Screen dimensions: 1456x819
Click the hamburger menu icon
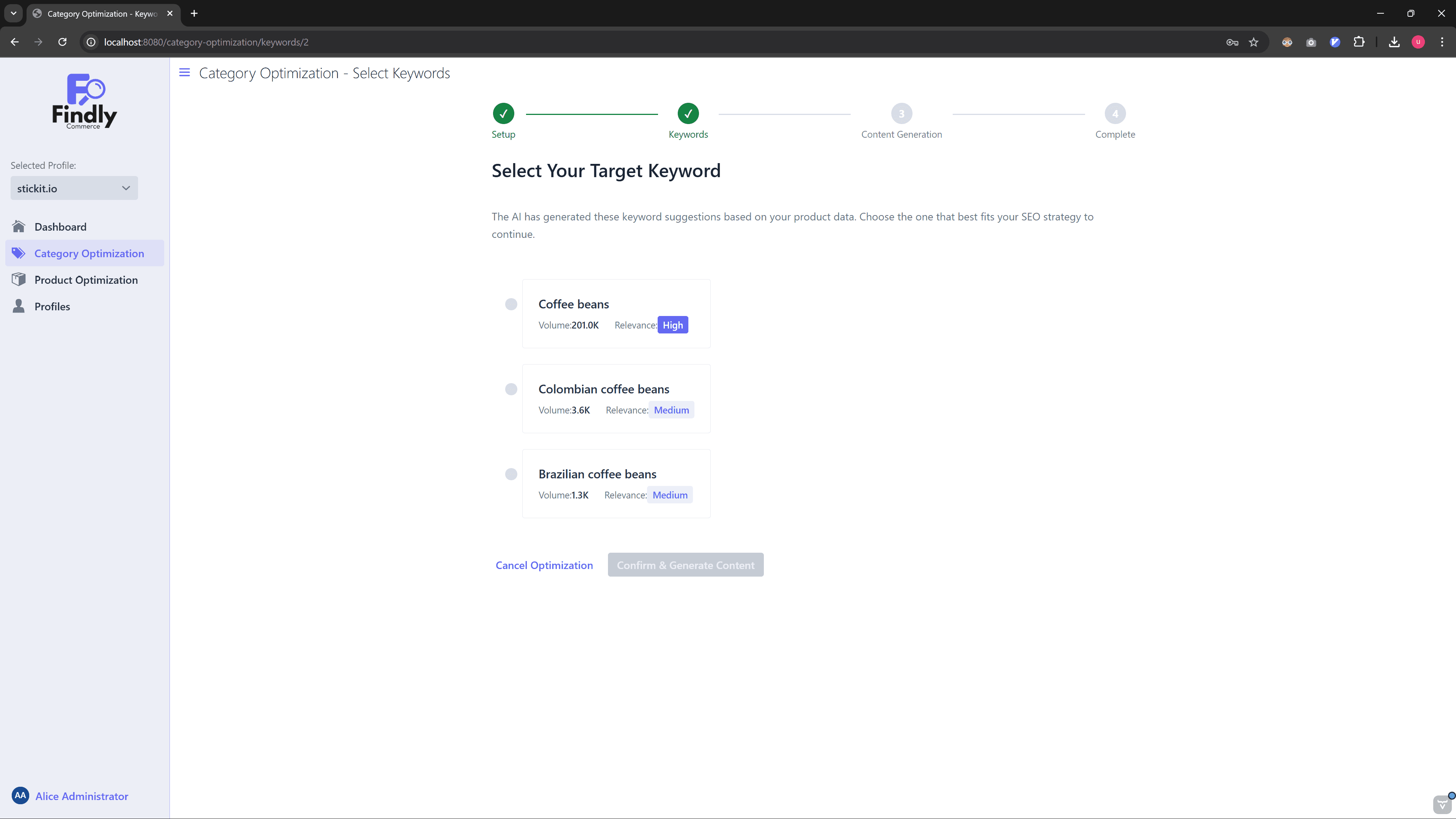click(184, 72)
